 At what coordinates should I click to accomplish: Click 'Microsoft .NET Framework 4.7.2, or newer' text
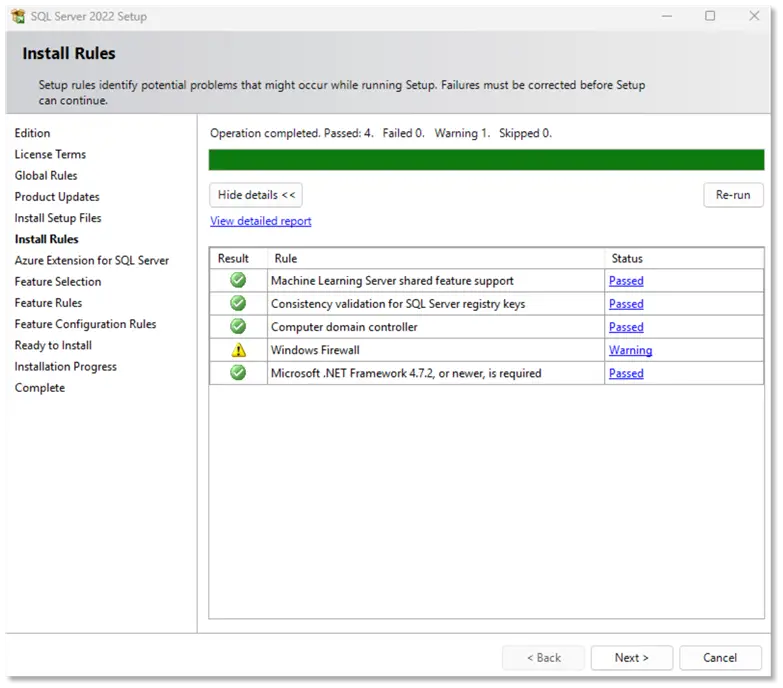406,373
